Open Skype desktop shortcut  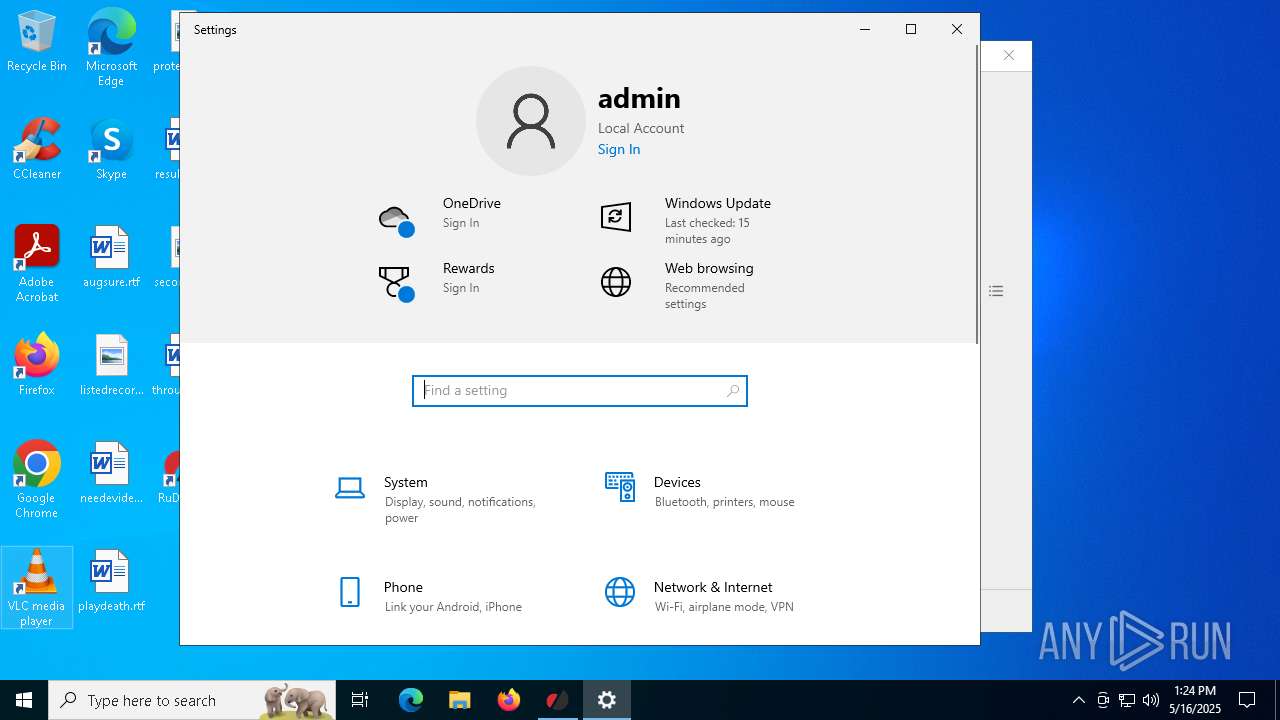pyautogui.click(x=111, y=149)
